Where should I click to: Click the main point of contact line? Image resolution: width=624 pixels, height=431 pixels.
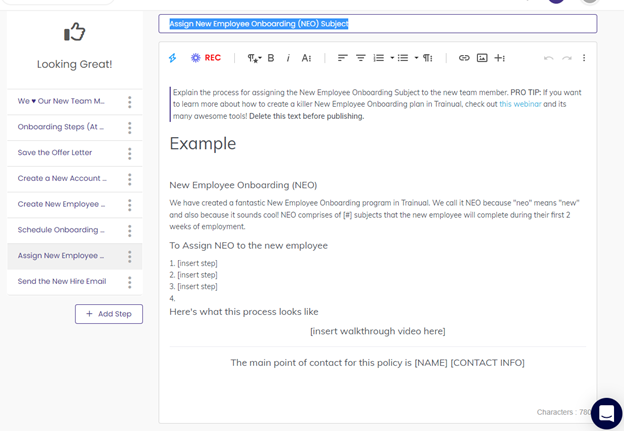point(378,363)
